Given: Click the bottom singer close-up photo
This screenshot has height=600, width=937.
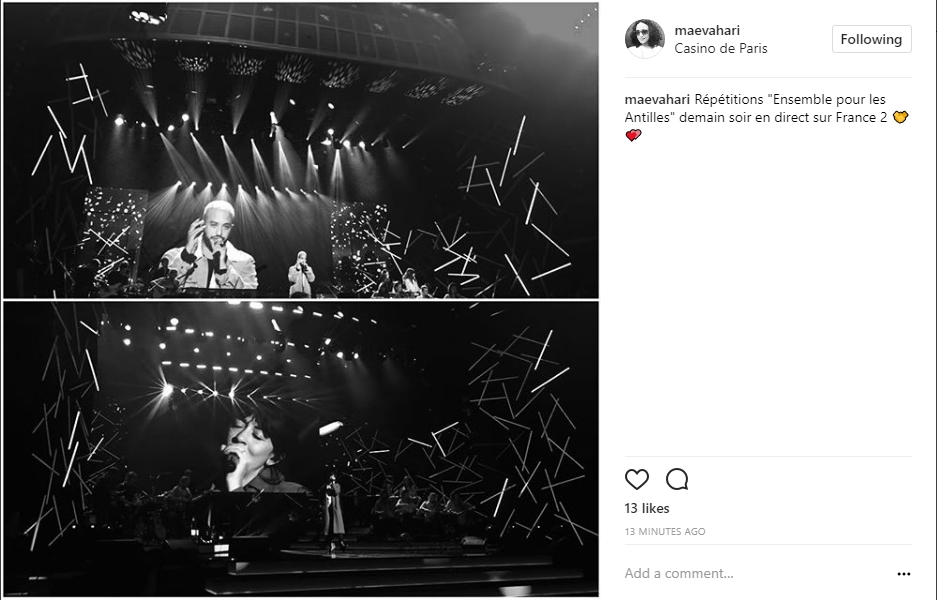Looking at the screenshot, I should click(301, 449).
